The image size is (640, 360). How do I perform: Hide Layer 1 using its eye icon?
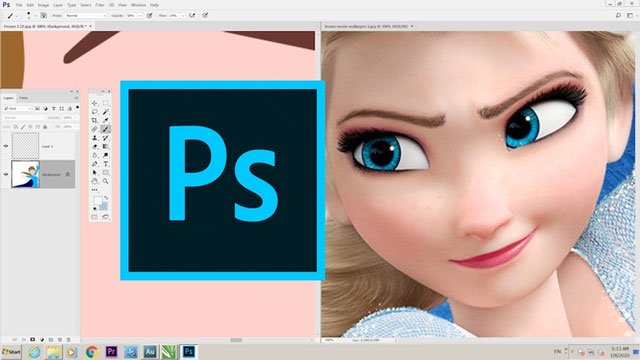coord(6,146)
